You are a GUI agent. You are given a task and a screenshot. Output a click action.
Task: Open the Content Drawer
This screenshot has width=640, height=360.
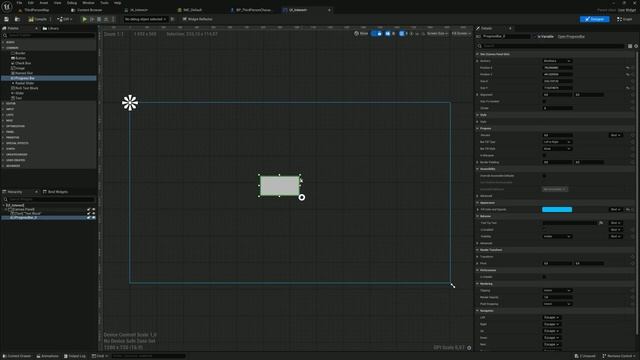(x=17, y=356)
